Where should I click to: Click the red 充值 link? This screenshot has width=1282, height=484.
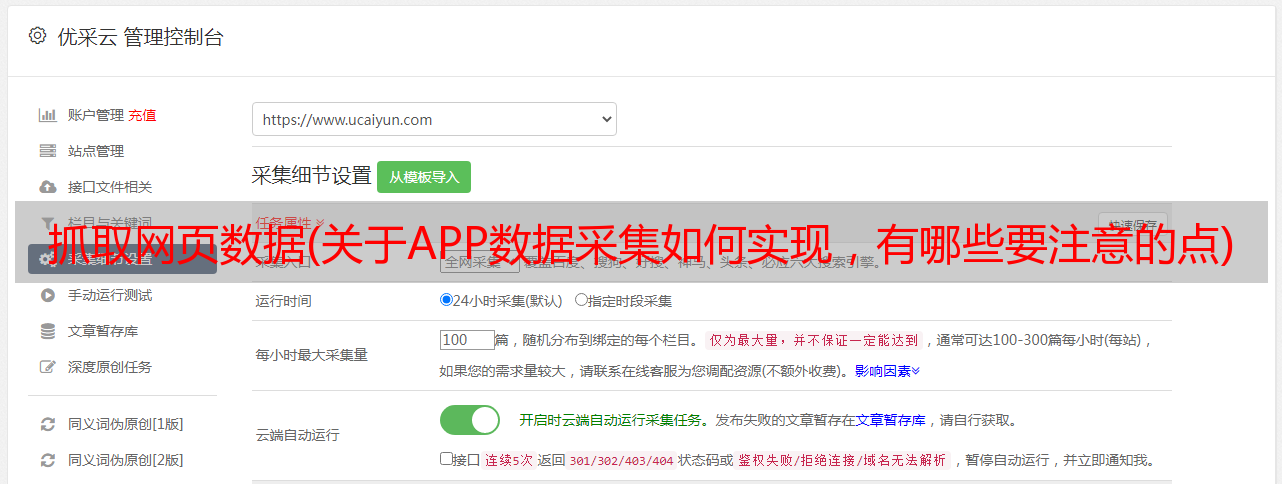point(142,115)
